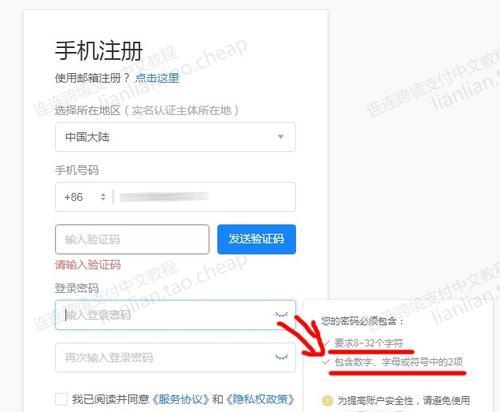Focus the 输入登录密码 password field
The image size is (500, 412).
tap(175, 315)
